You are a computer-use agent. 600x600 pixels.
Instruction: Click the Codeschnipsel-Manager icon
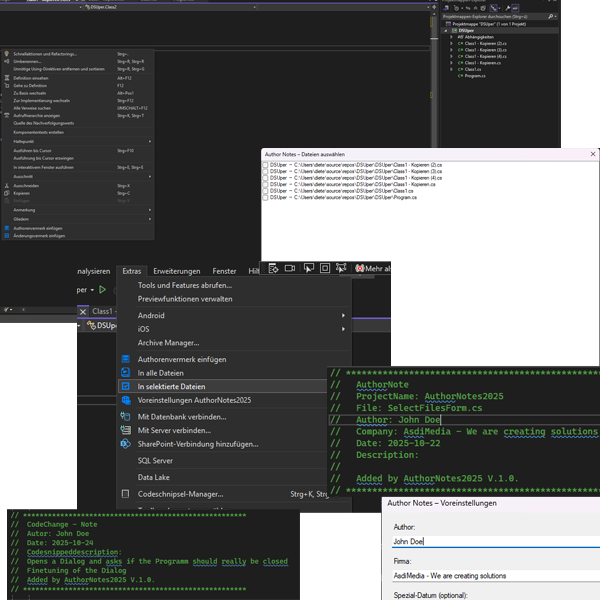pos(125,493)
